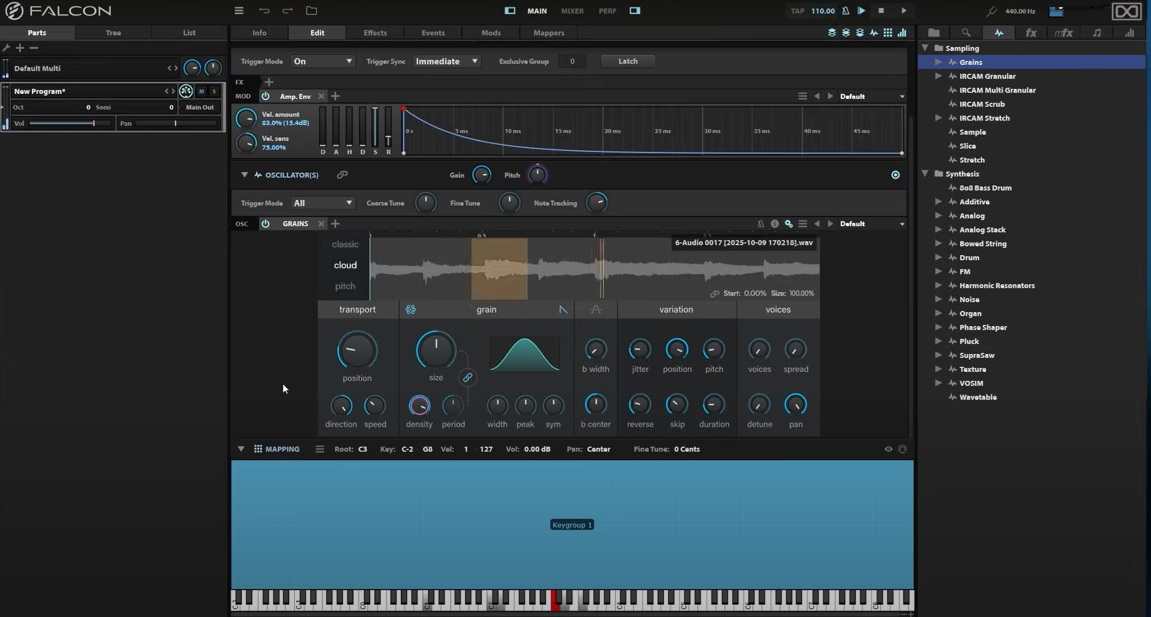Click the search magnifier in the browser

965,33
